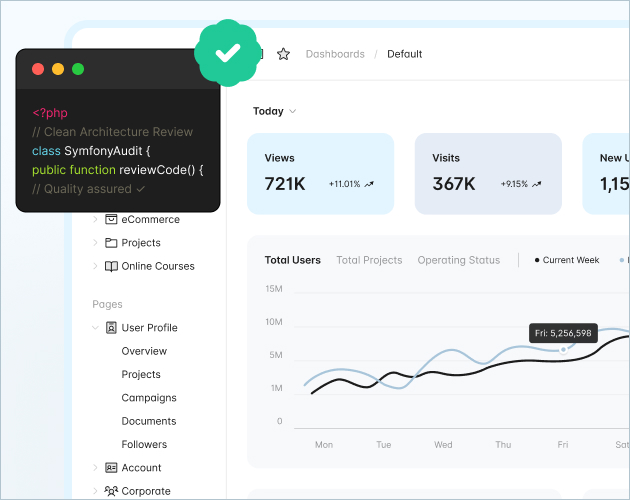Expand the eCommerce menu chevron
Screen dimensions: 630x500
(95, 219)
